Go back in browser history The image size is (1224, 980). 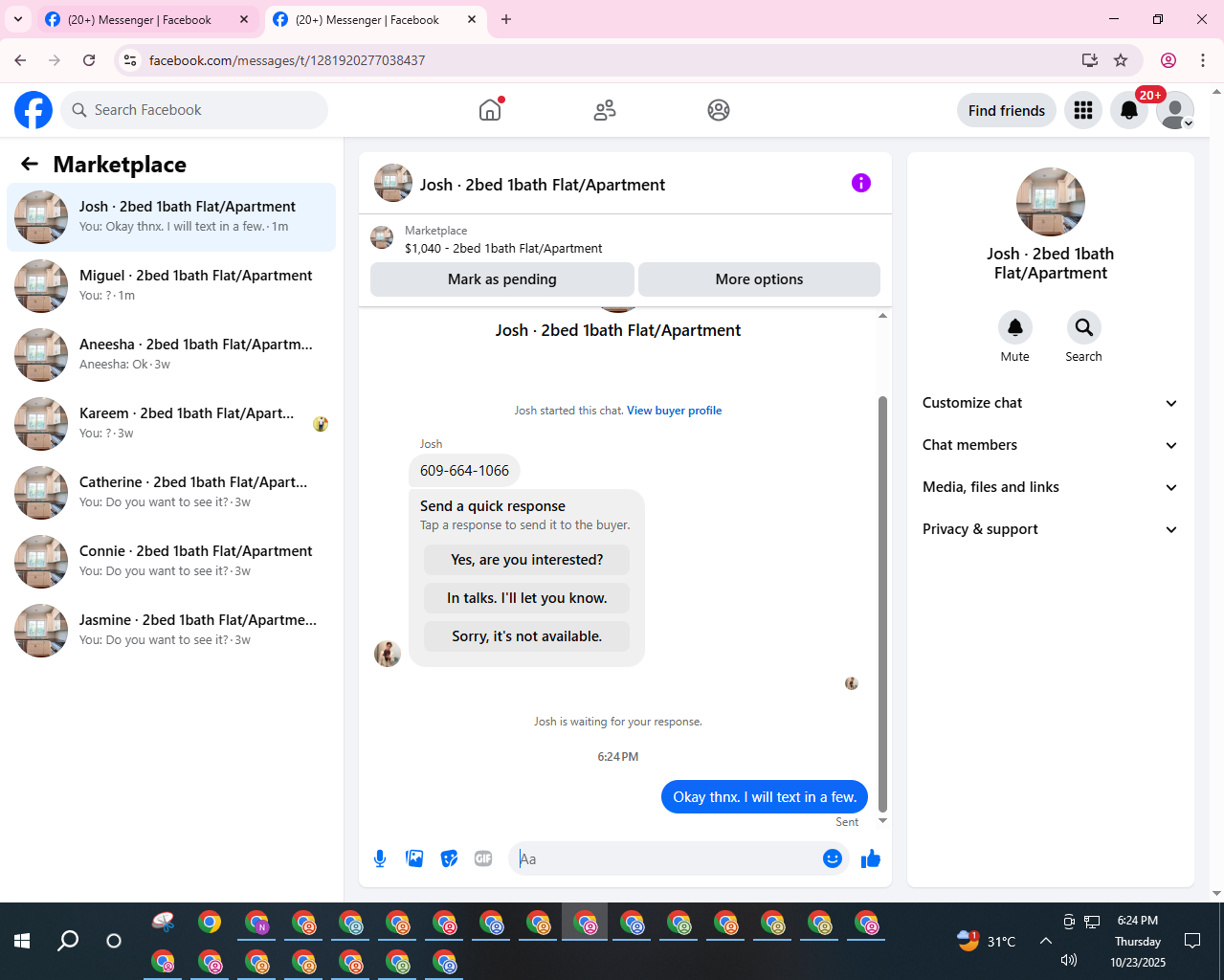[20, 60]
